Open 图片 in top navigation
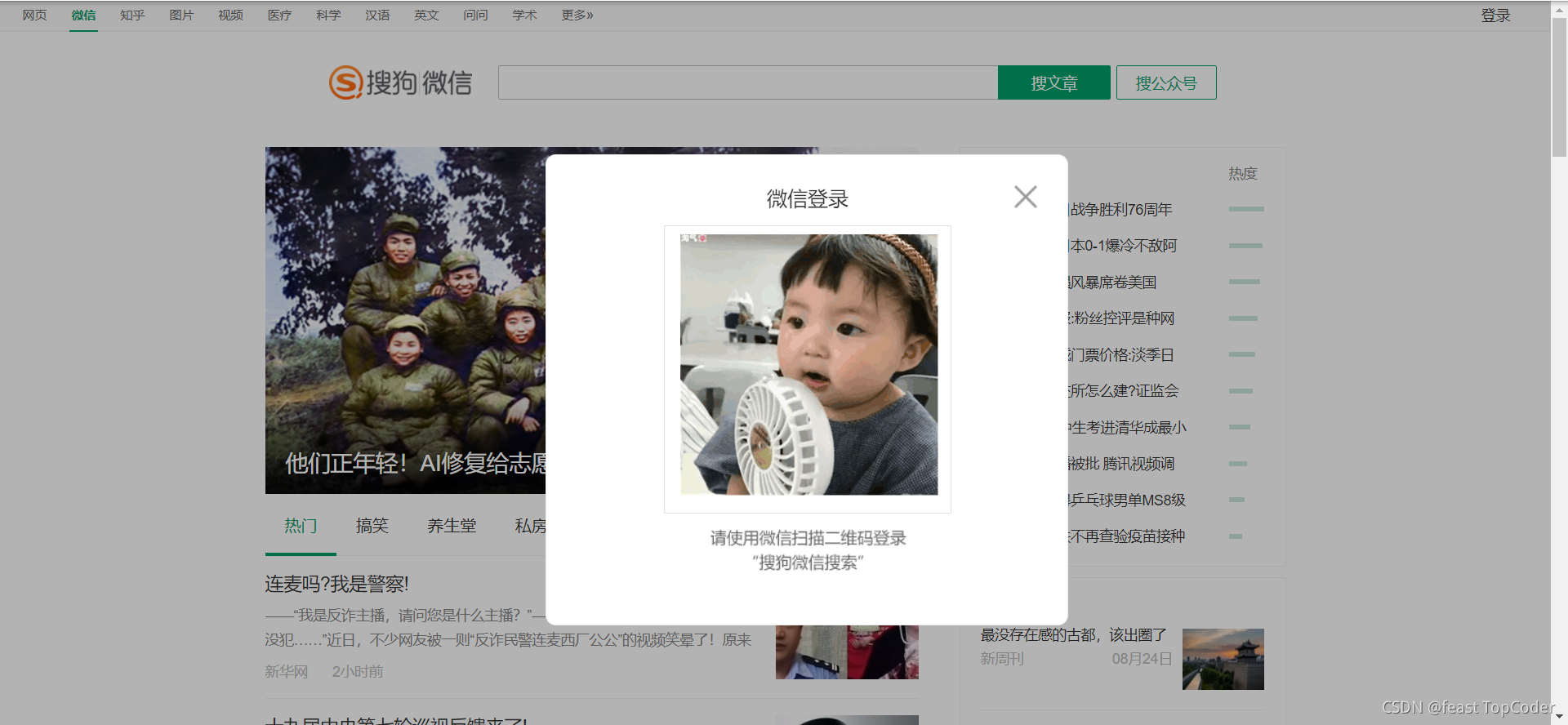Screen dimensions: 1568x725 point(181,15)
